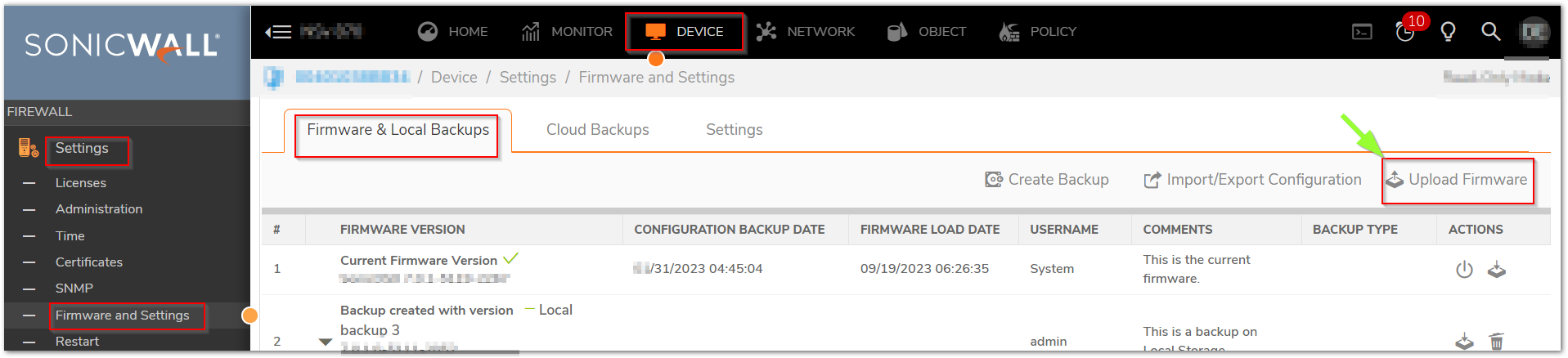Click Import/Export Configuration button

coord(1252,180)
